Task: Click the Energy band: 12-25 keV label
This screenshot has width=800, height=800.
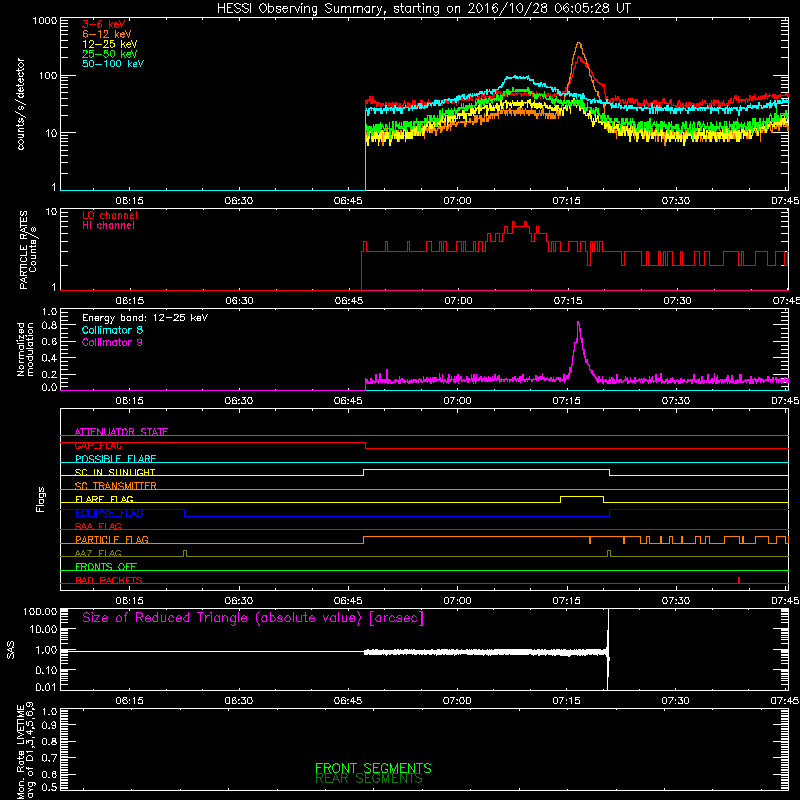Action: click(145, 318)
